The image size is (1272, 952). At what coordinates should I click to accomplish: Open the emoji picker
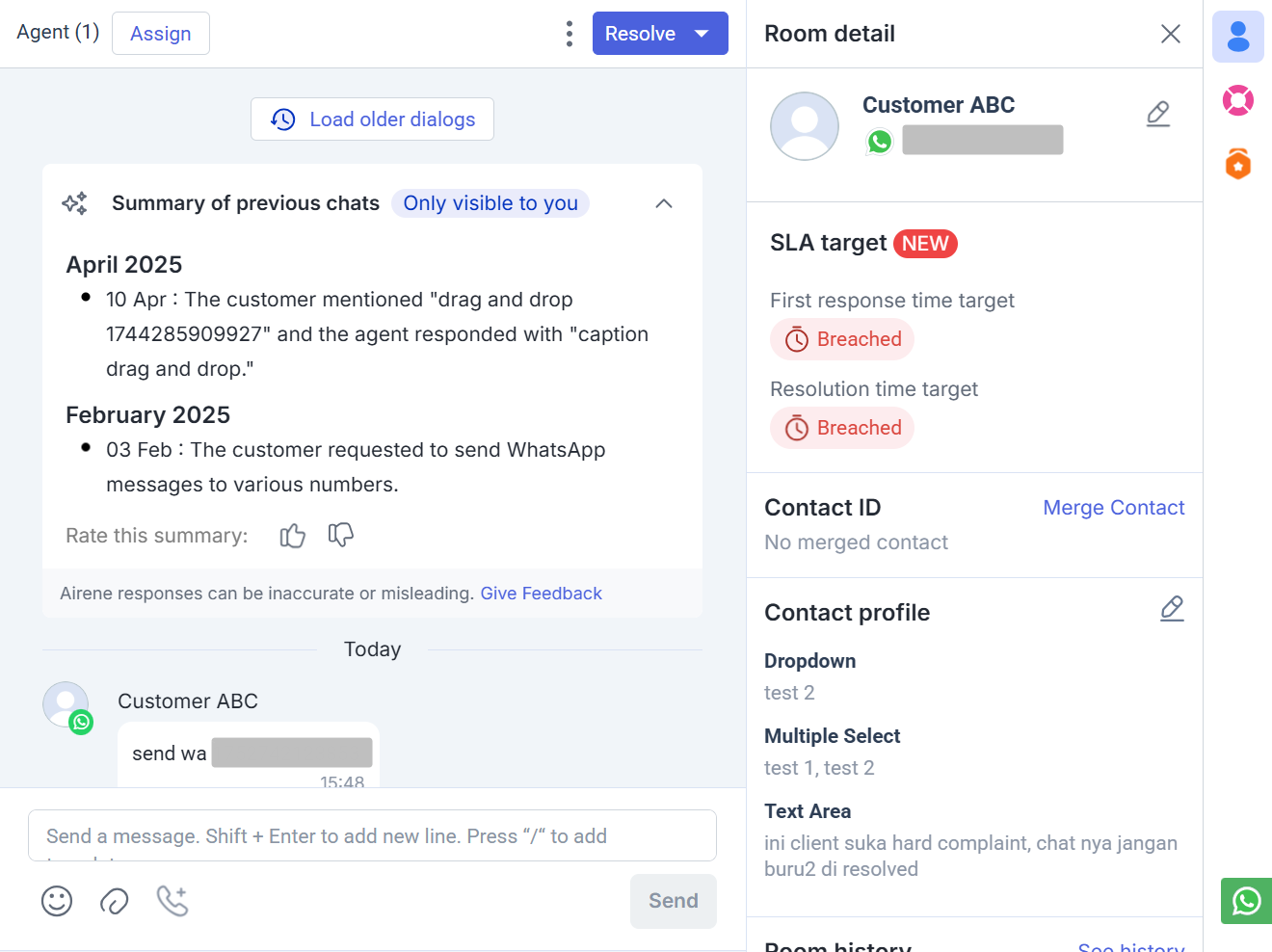tap(57, 901)
